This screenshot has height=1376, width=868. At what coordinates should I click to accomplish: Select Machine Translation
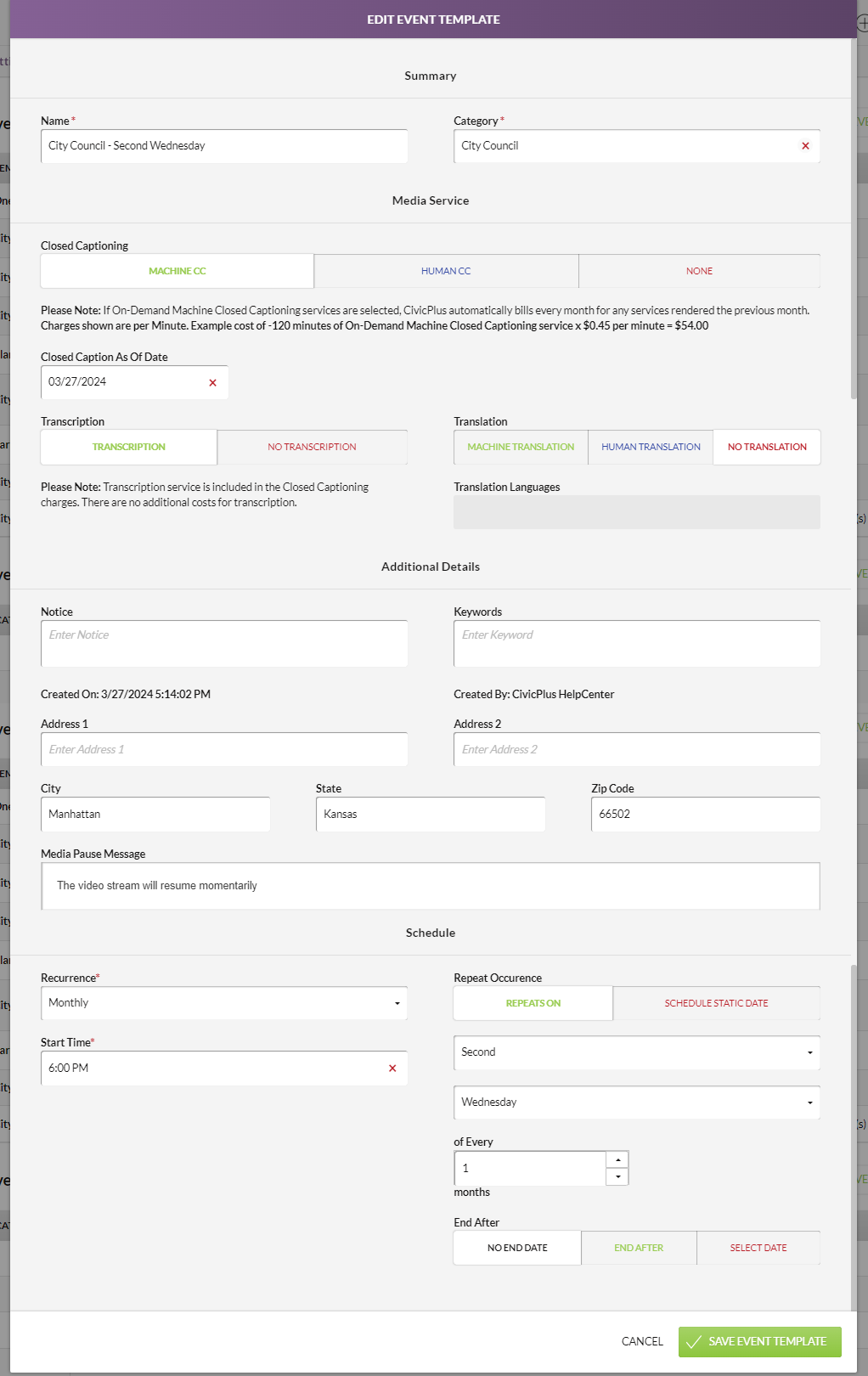[x=521, y=447]
